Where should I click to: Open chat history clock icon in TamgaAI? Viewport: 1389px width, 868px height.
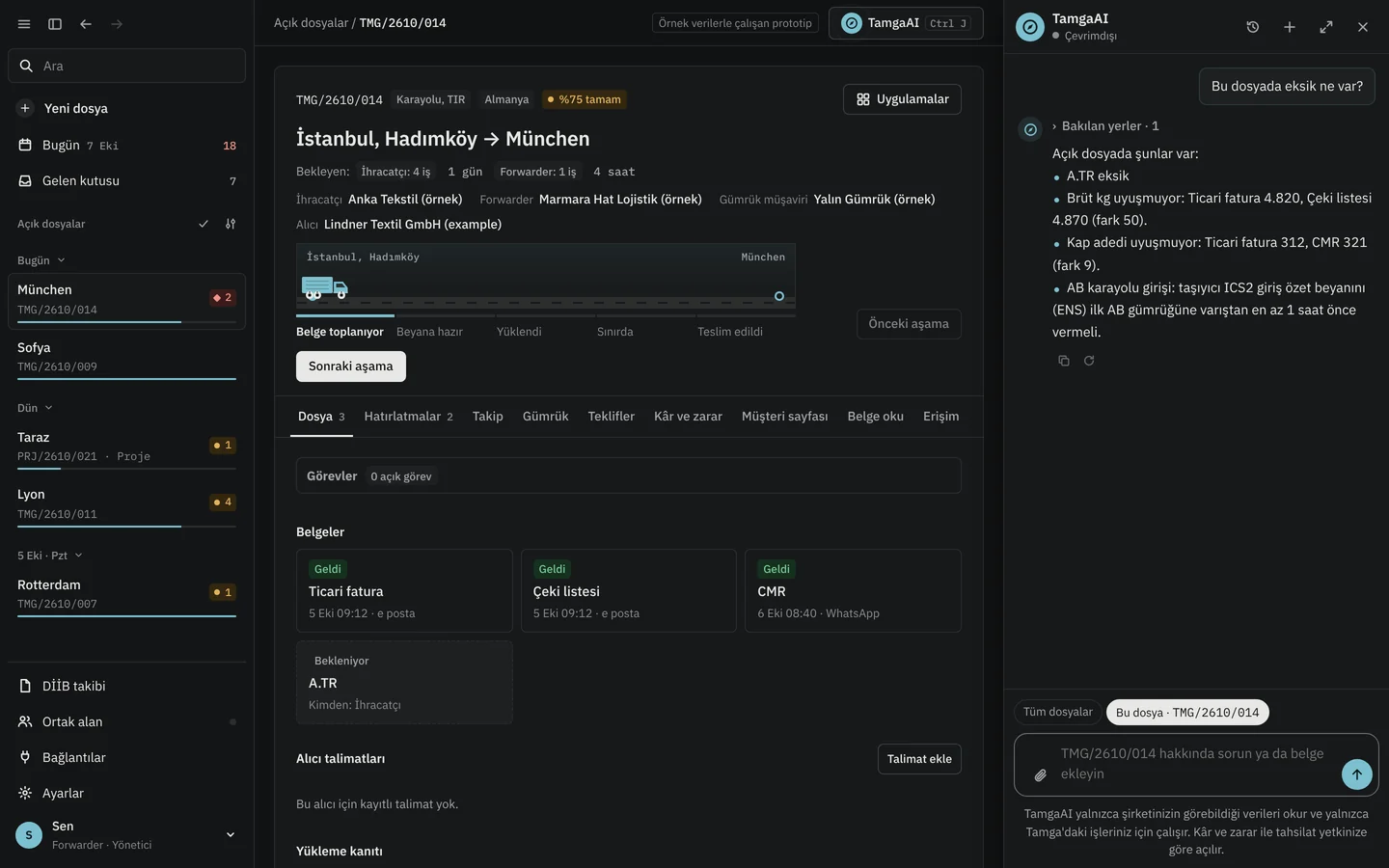tap(1253, 27)
